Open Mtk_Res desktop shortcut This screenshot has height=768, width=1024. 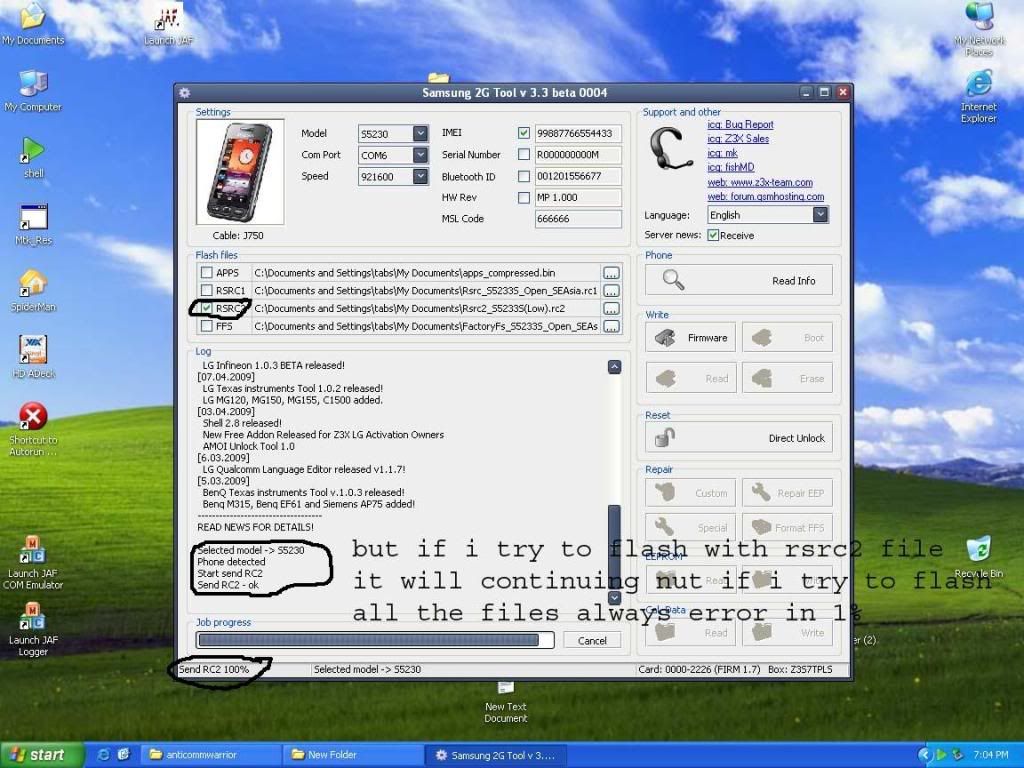click(33, 222)
